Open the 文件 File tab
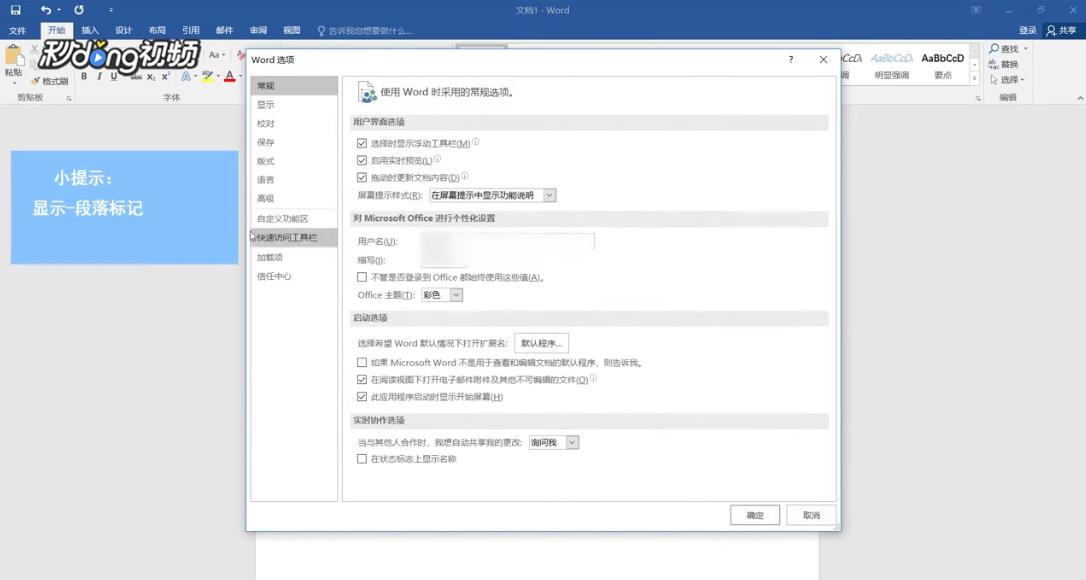 tap(17, 30)
